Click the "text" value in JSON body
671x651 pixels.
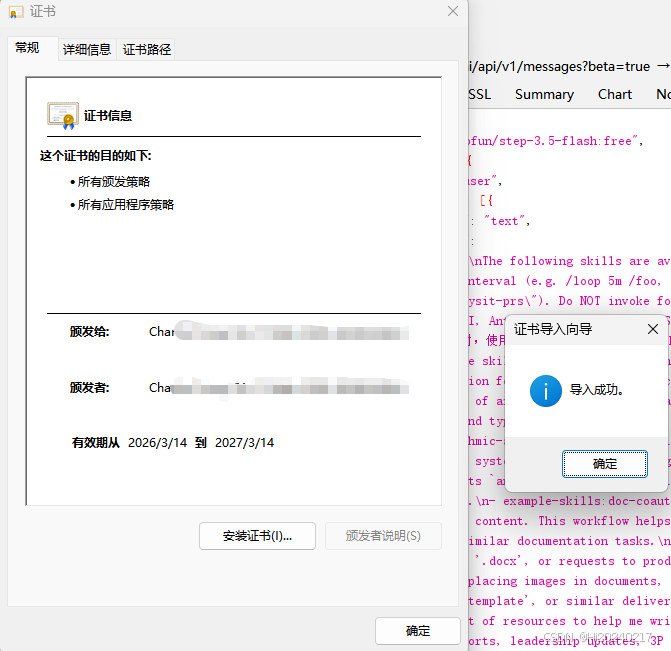(x=505, y=221)
